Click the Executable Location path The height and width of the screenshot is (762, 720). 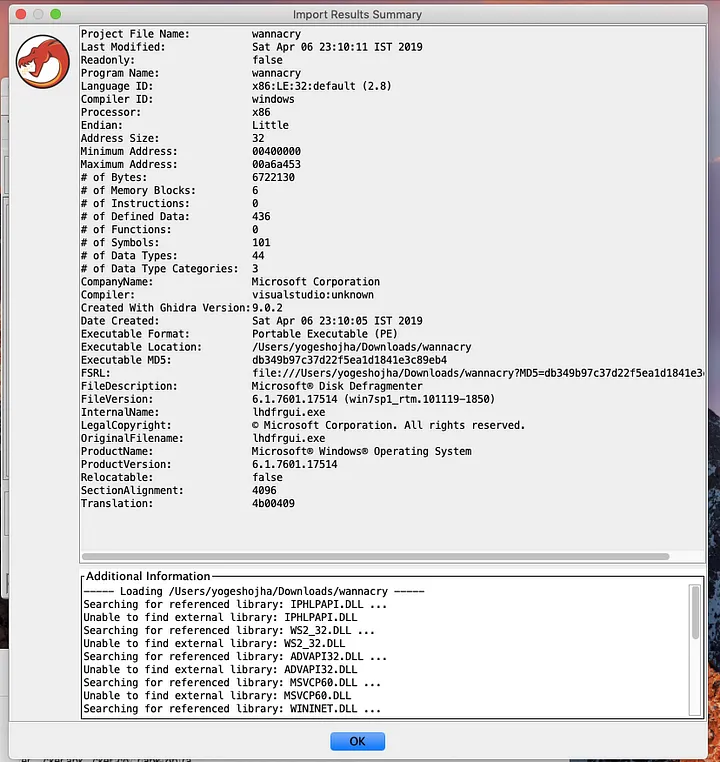361,347
